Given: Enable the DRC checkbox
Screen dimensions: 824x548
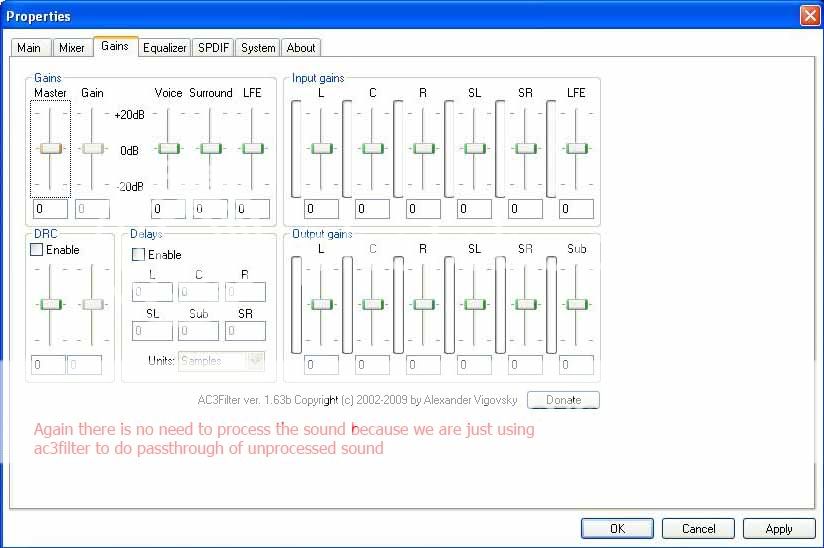Looking at the screenshot, I should (37, 250).
